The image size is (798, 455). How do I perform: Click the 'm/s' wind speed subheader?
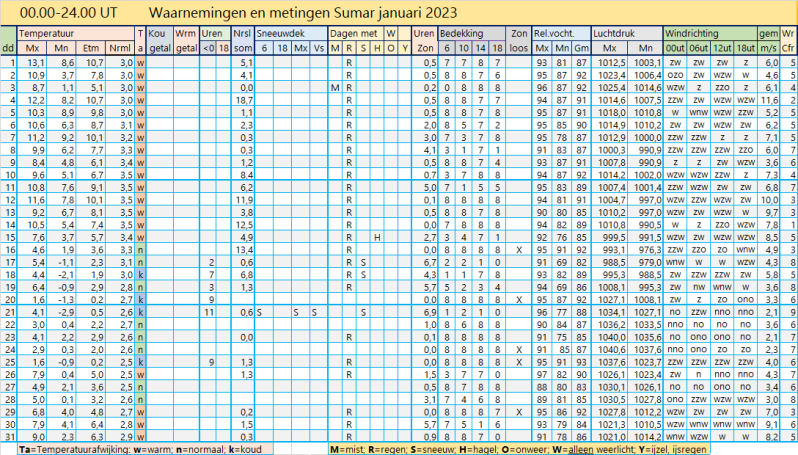point(768,48)
